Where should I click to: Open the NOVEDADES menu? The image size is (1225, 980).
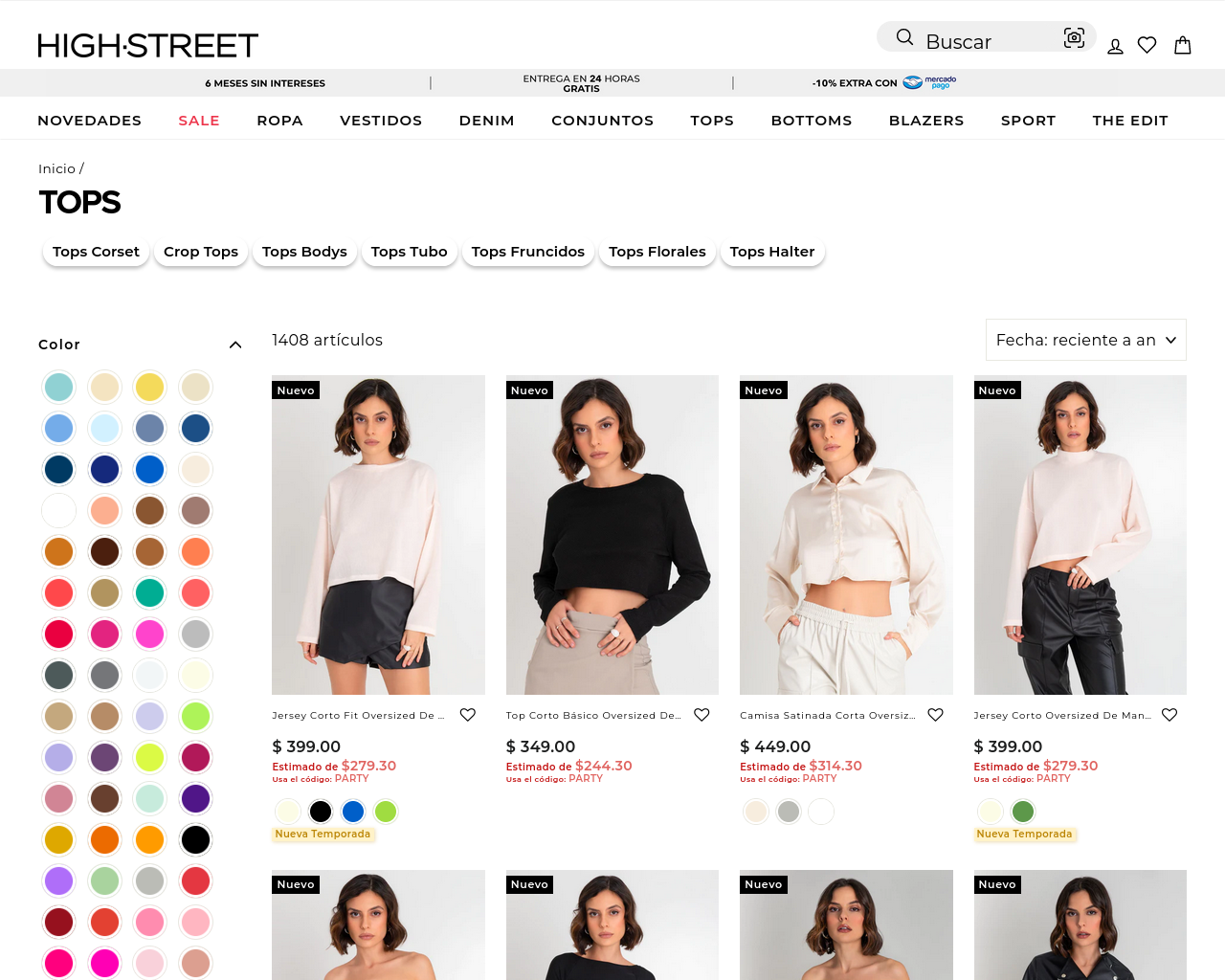[x=89, y=121]
